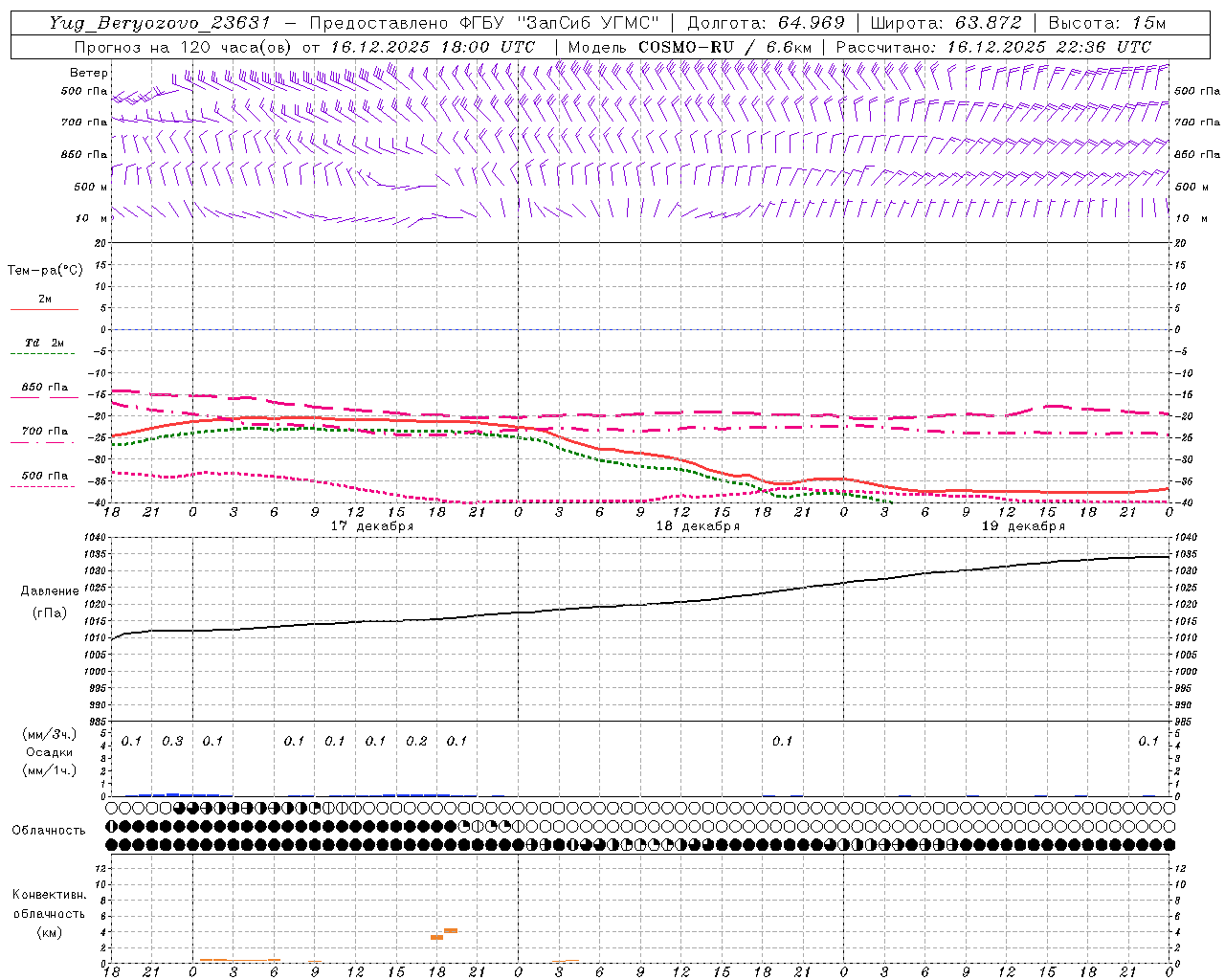Click the 0.2 precipitation amount value
Screen dimensions: 1225x980
coord(416,742)
